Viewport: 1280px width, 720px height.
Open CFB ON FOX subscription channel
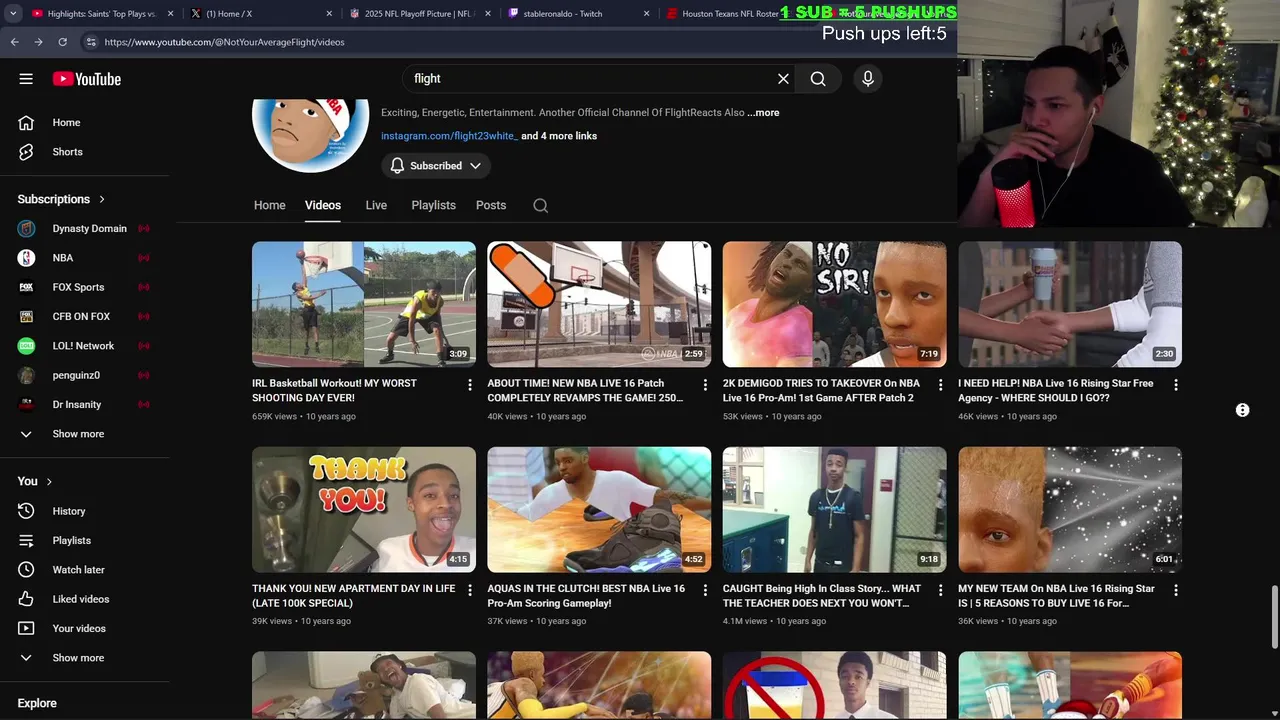click(85, 316)
